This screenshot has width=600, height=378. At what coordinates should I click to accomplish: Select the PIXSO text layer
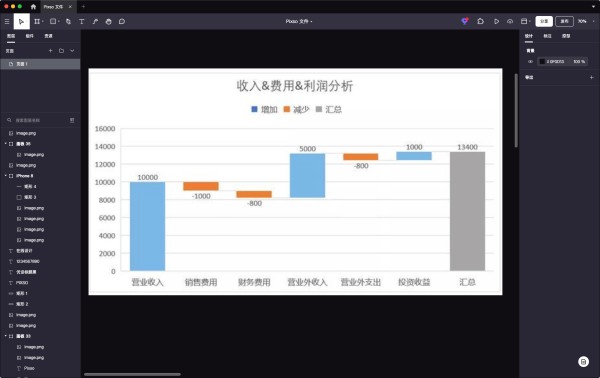[x=40, y=282]
